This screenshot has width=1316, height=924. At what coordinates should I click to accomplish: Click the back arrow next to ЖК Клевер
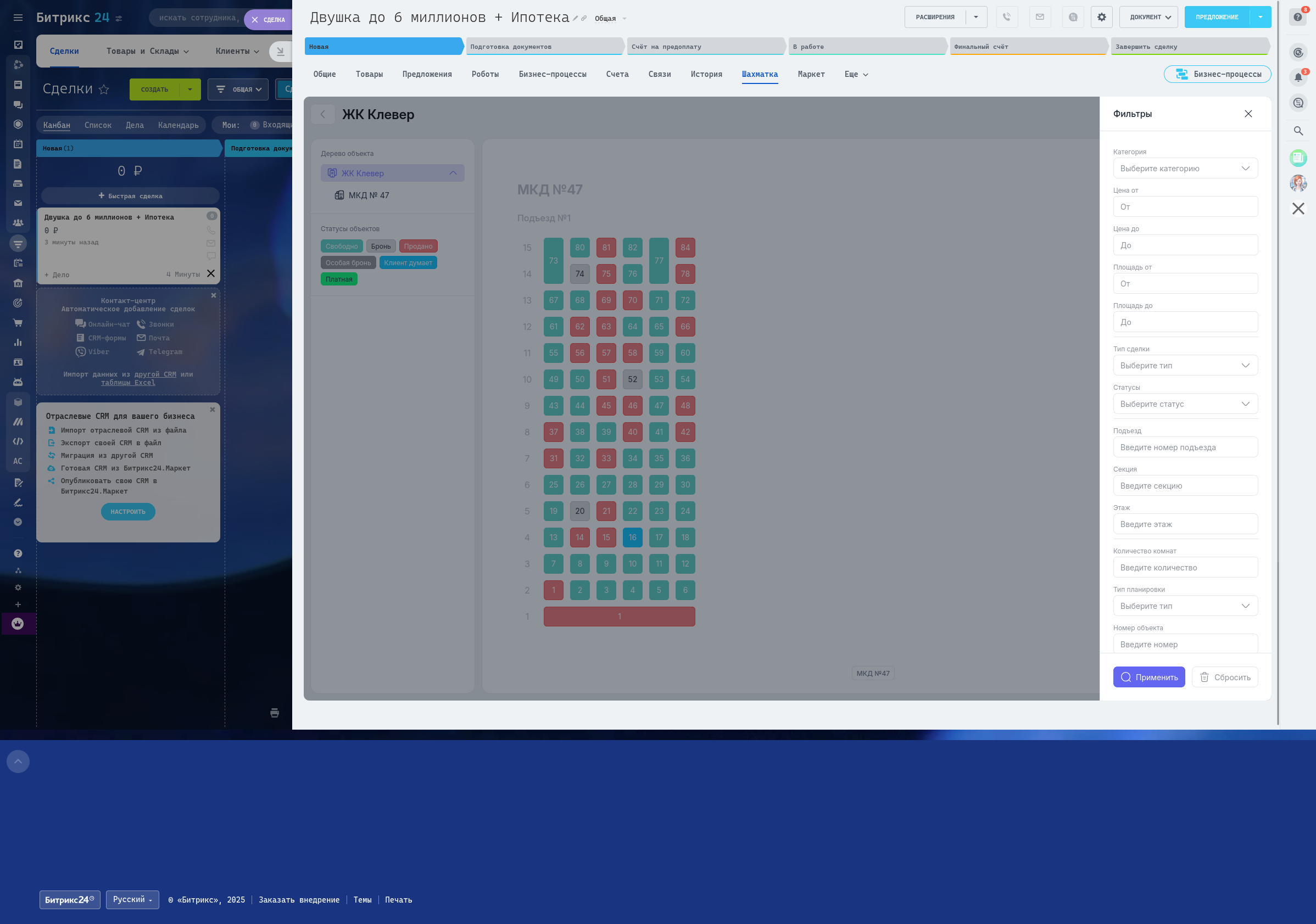click(x=323, y=115)
